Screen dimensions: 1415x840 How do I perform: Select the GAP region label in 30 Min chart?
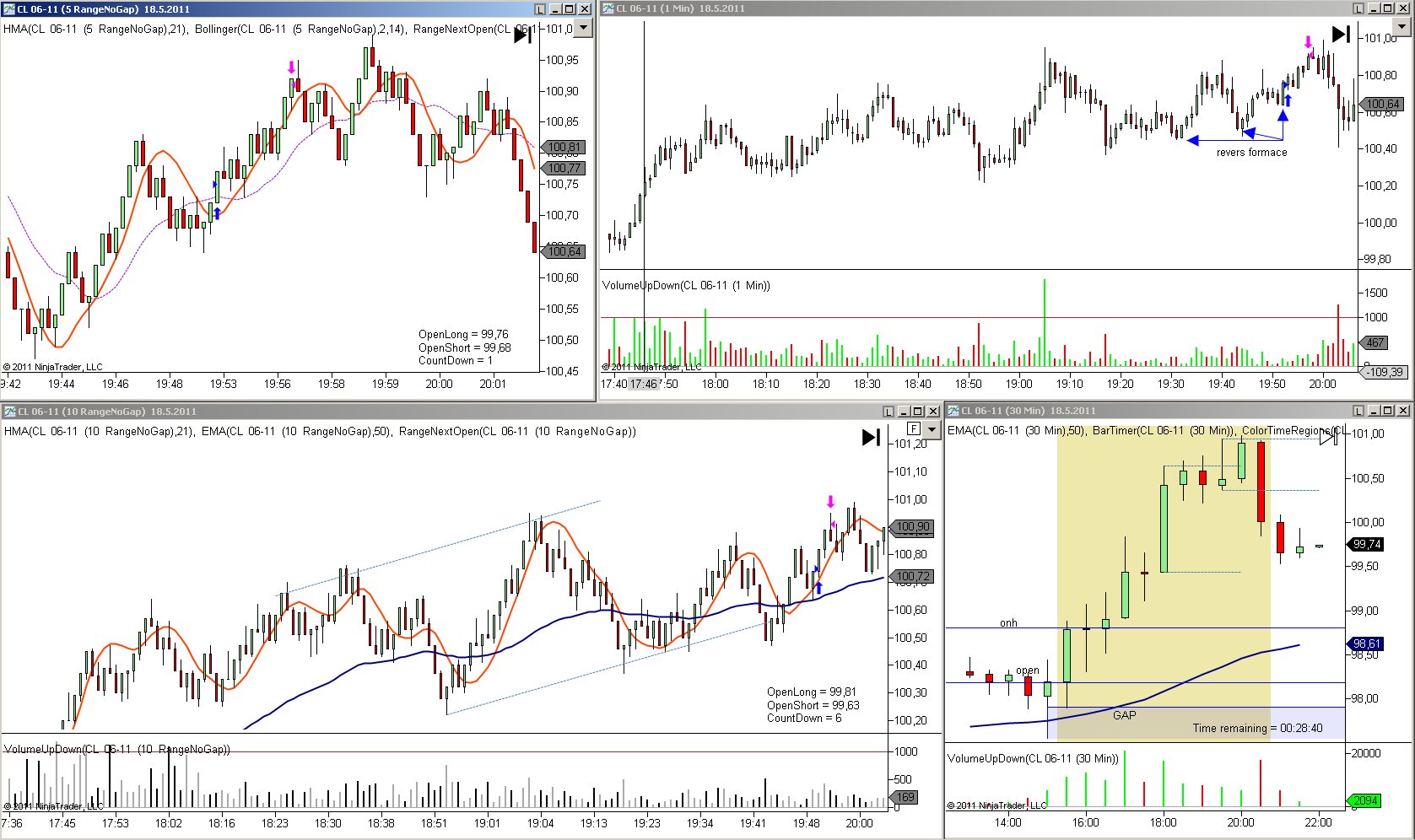tap(1124, 715)
